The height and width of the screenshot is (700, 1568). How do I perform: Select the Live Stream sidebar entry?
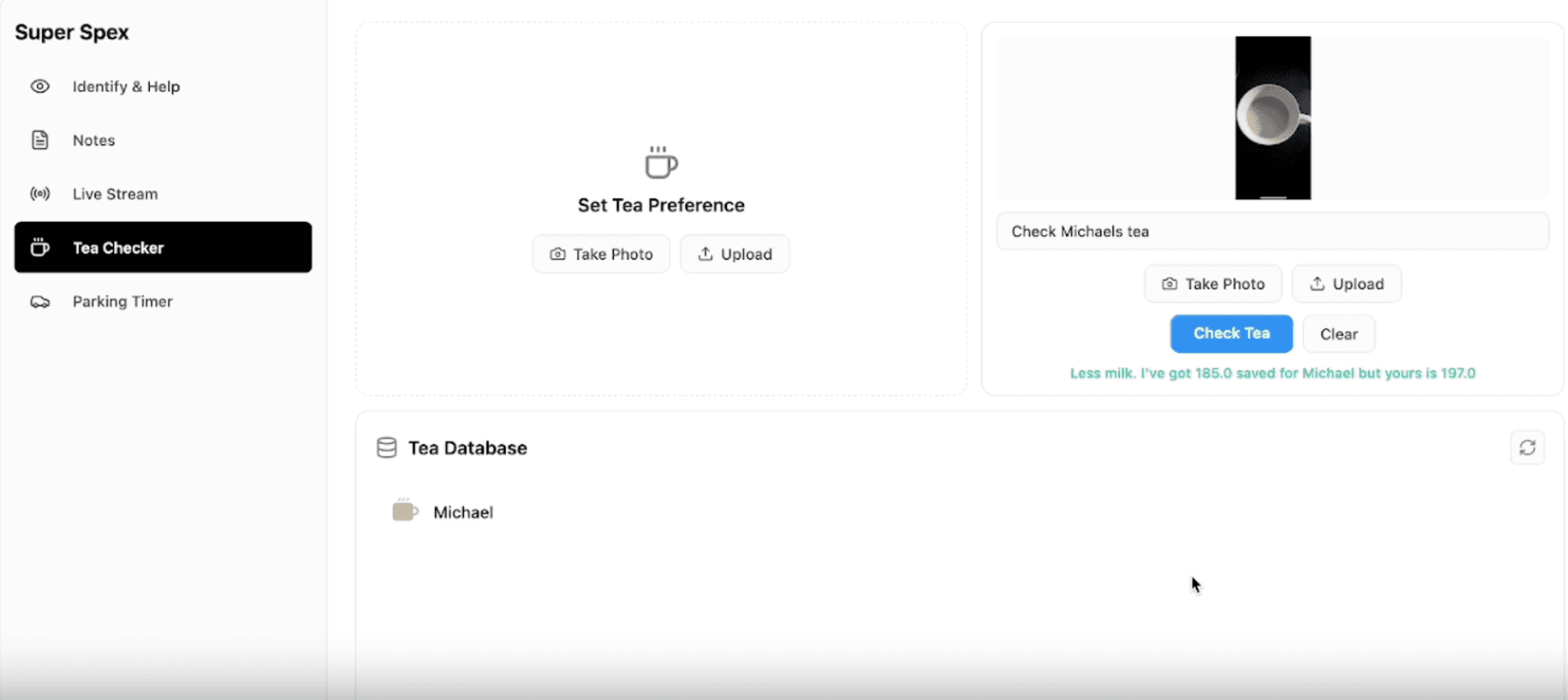[x=116, y=193]
